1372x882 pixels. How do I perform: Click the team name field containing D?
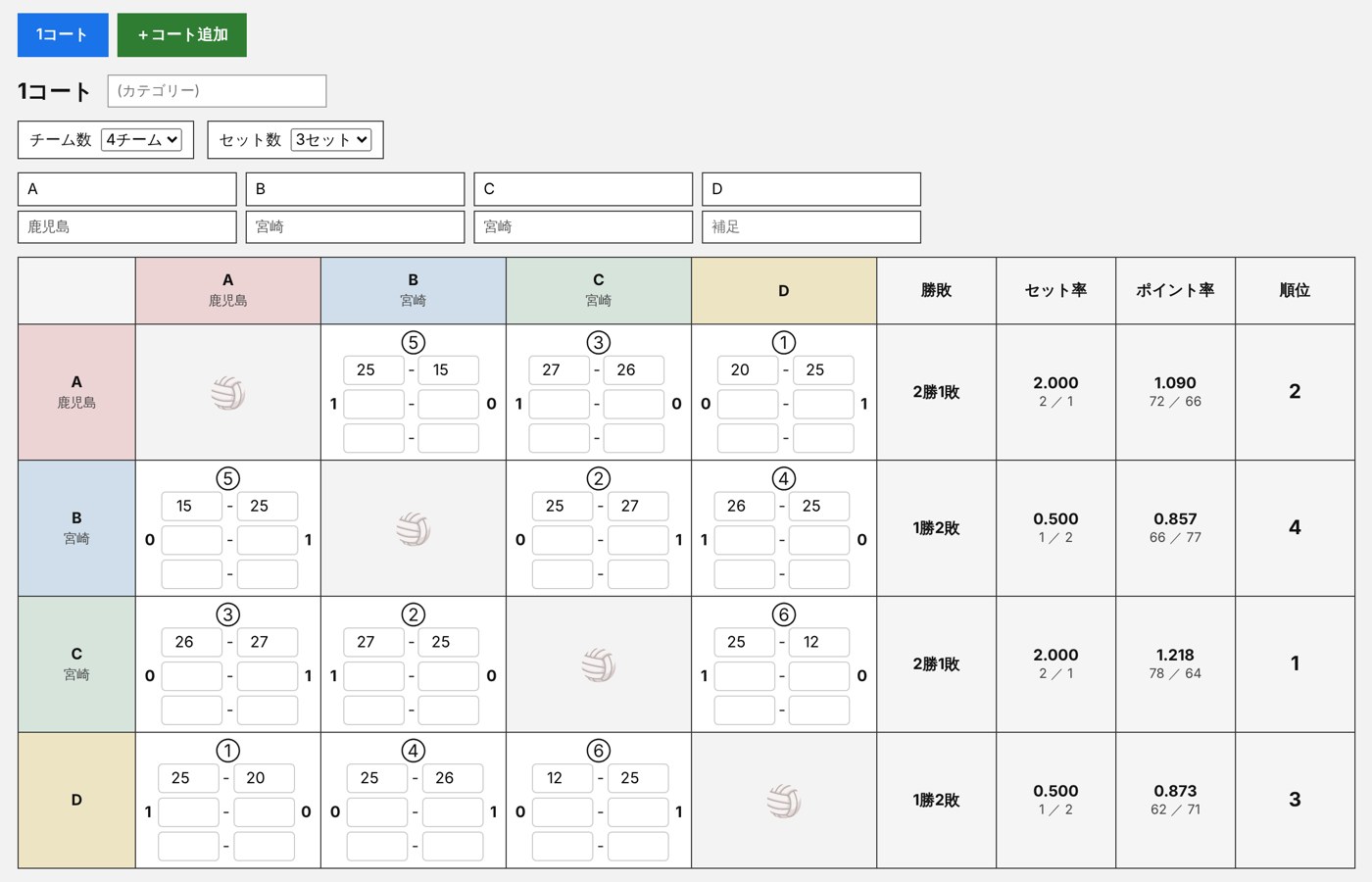click(x=811, y=189)
